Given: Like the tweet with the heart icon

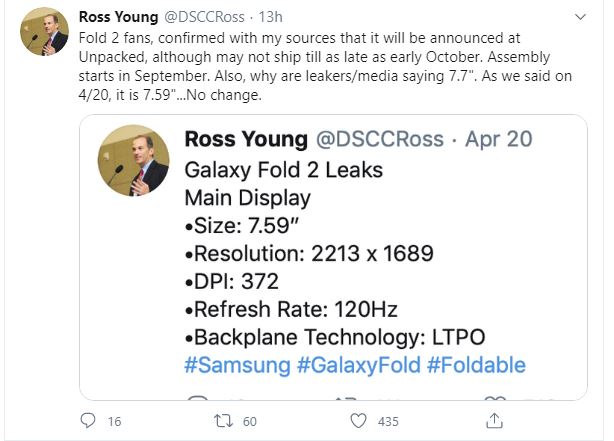Looking at the screenshot, I should point(358,421).
